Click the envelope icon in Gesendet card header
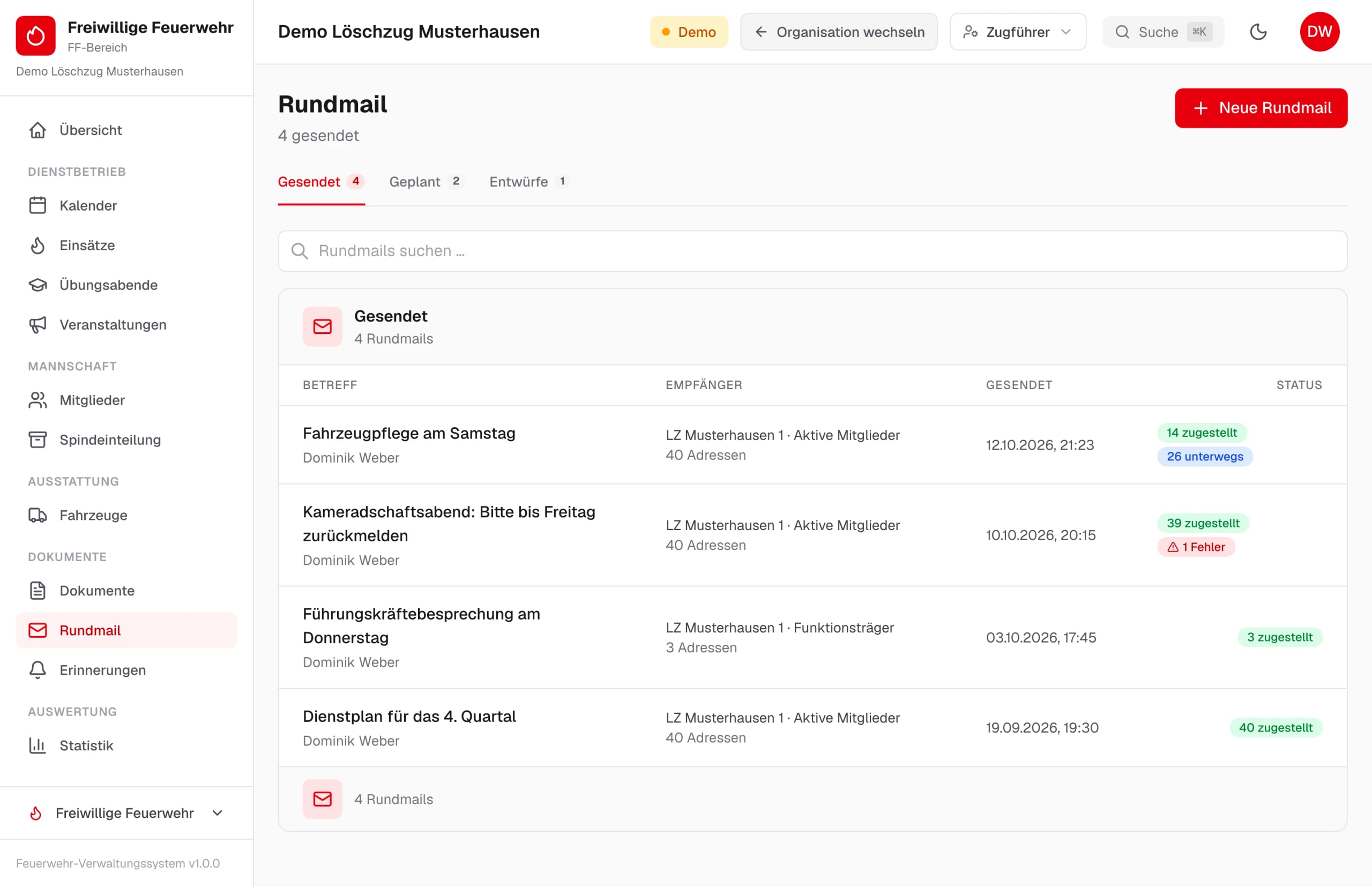The image size is (1372, 887). (323, 326)
